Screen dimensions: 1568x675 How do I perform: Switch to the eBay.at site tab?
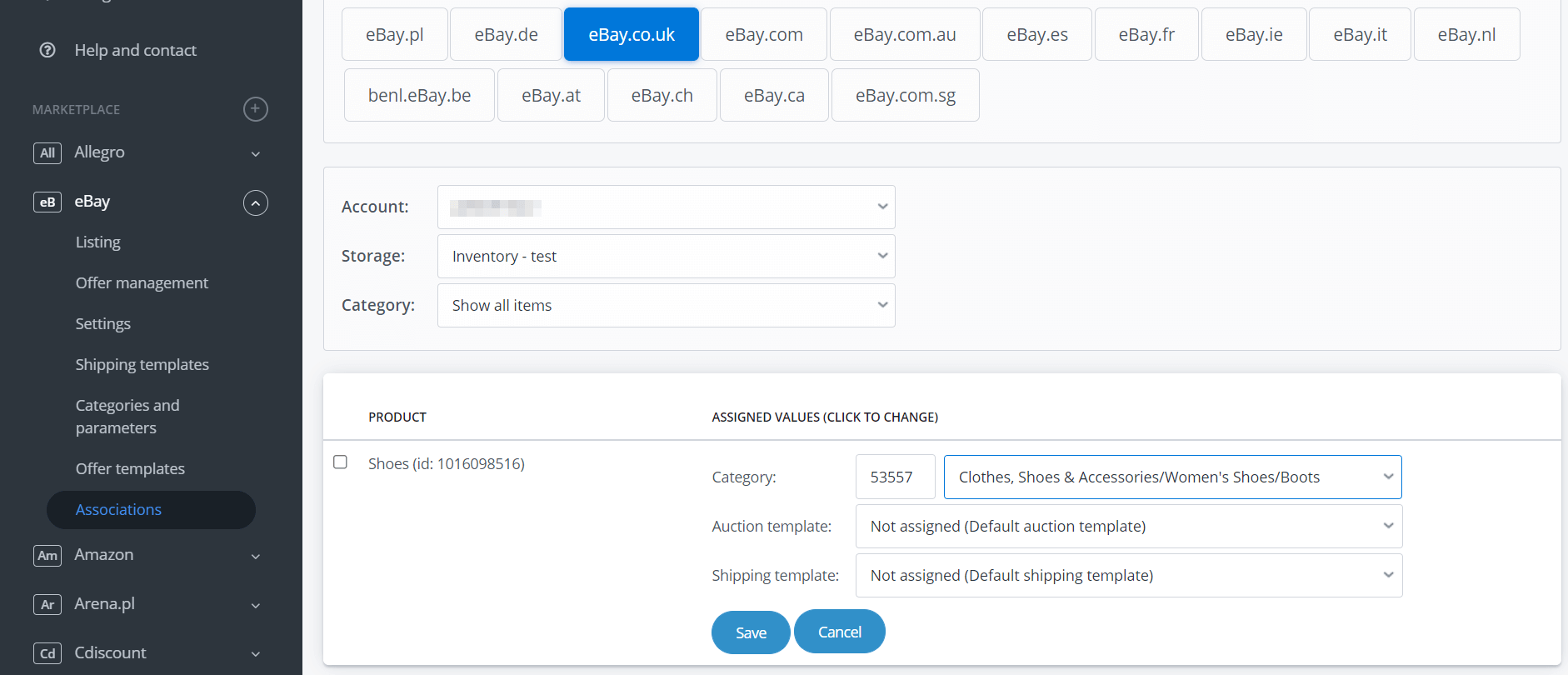tap(551, 95)
